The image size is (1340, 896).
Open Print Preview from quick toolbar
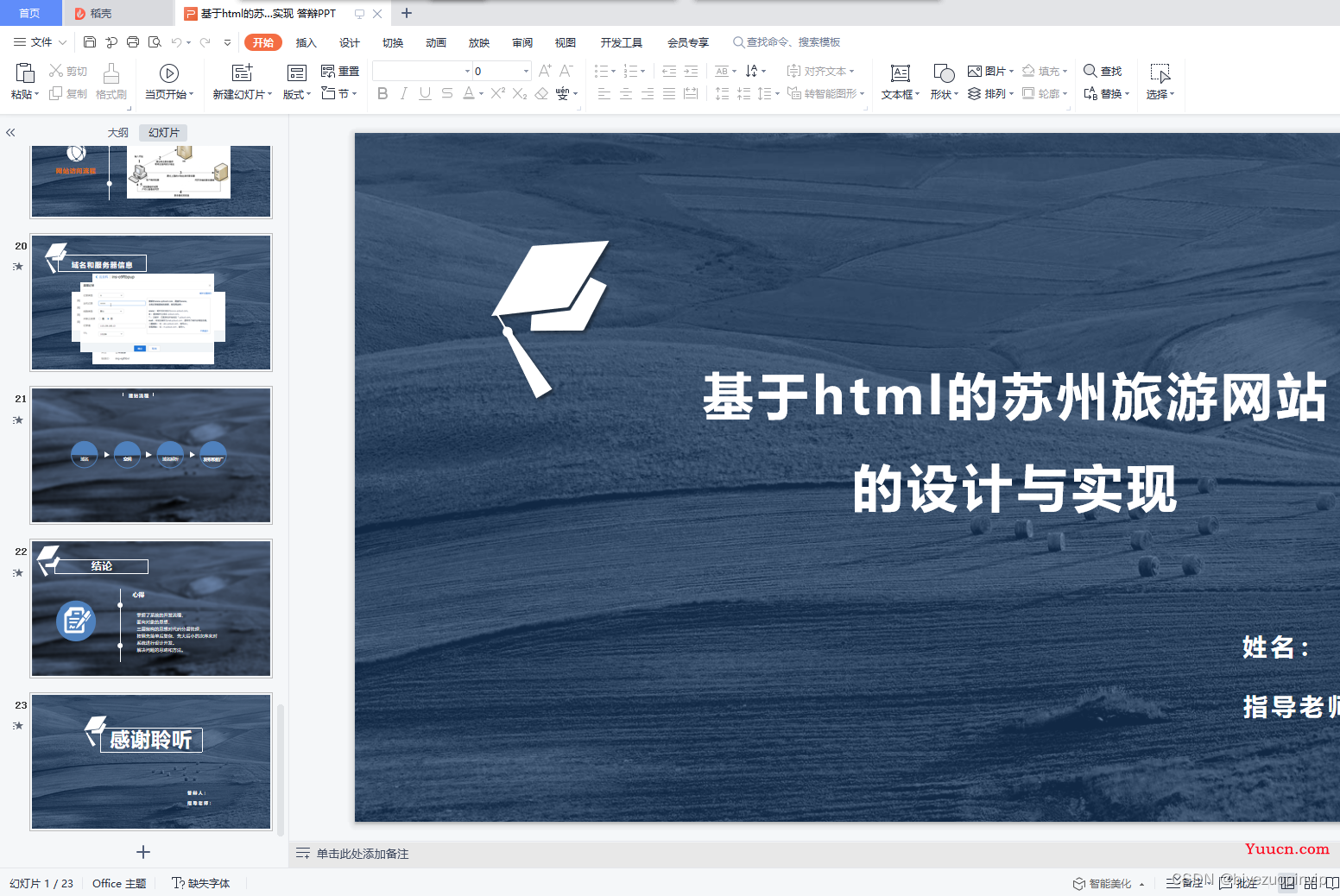pos(155,41)
